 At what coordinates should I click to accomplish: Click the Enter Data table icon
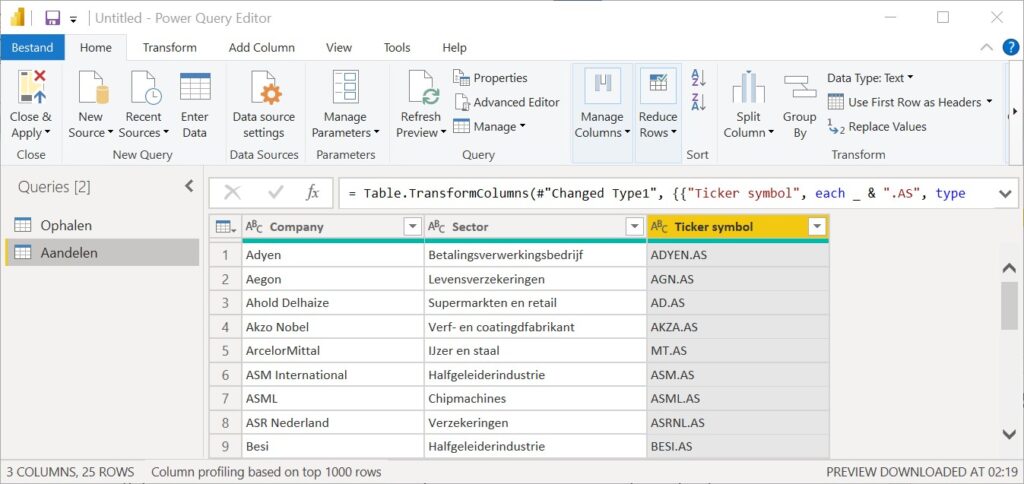[195, 87]
